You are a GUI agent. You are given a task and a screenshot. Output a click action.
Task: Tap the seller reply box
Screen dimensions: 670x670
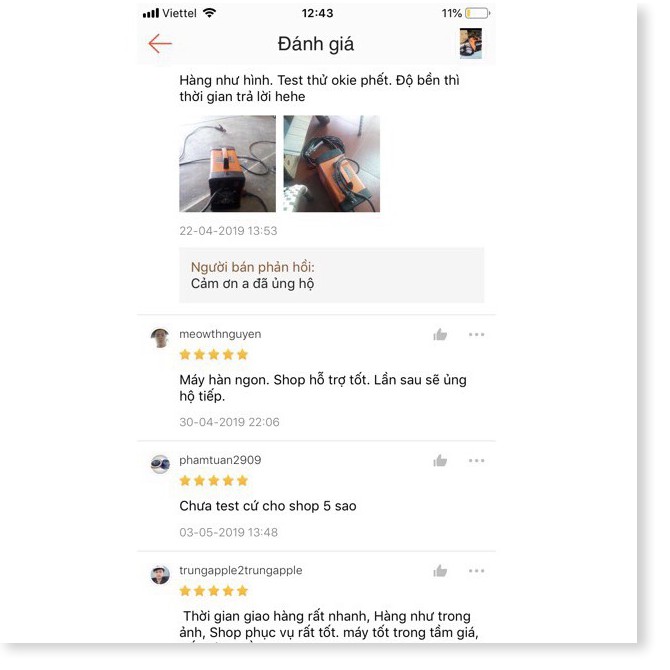332,275
